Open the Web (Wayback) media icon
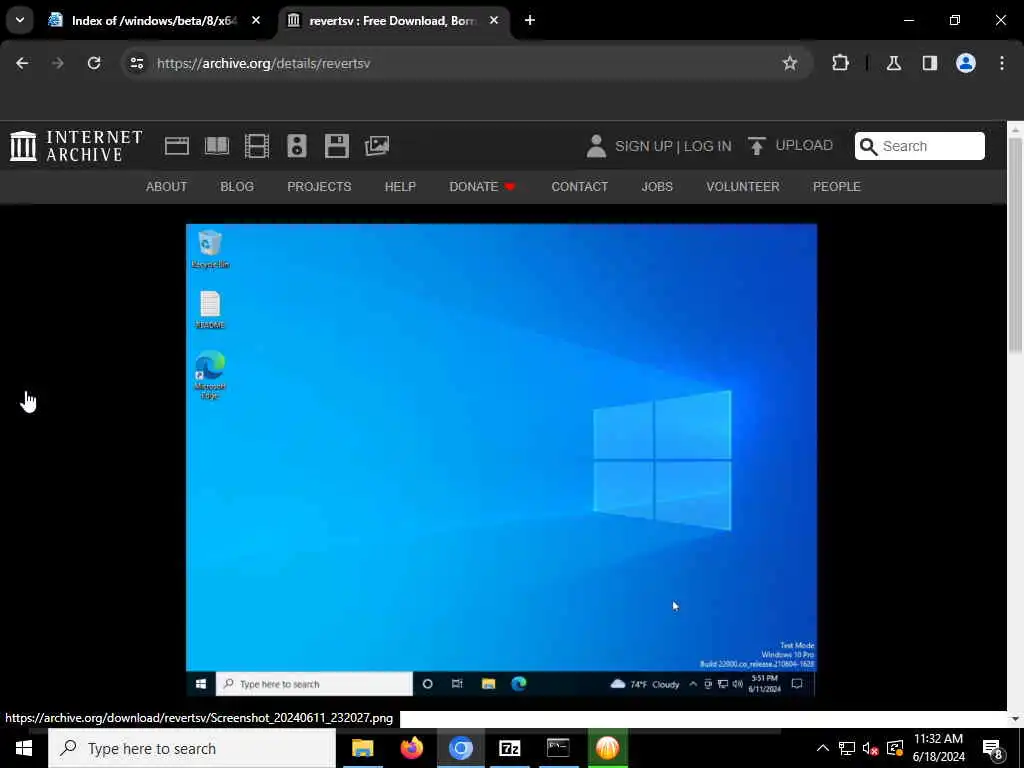Image resolution: width=1024 pixels, height=768 pixels. tap(176, 146)
